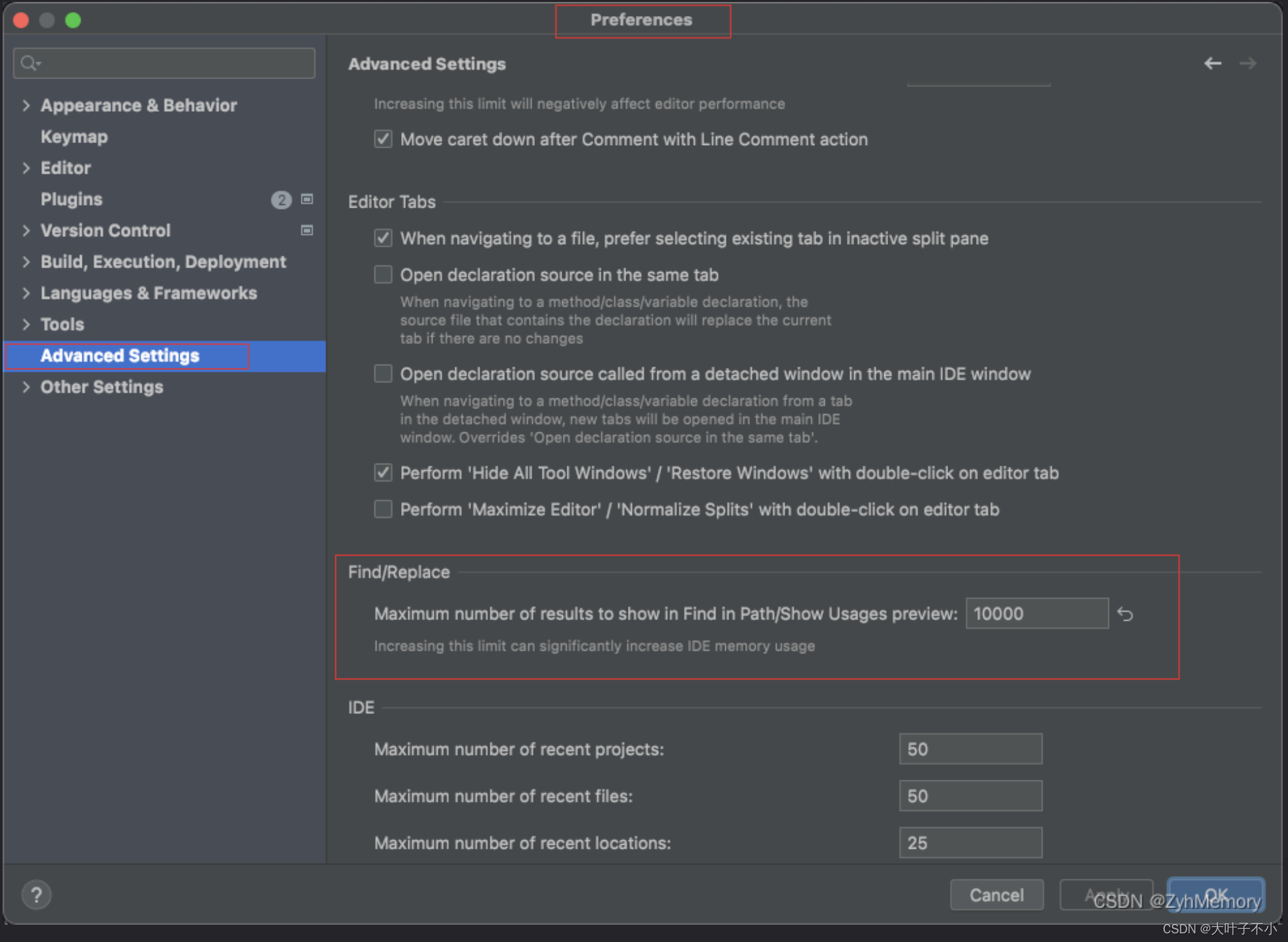1288x942 pixels.
Task: Reset Find in Path results limit
Action: click(x=1125, y=613)
